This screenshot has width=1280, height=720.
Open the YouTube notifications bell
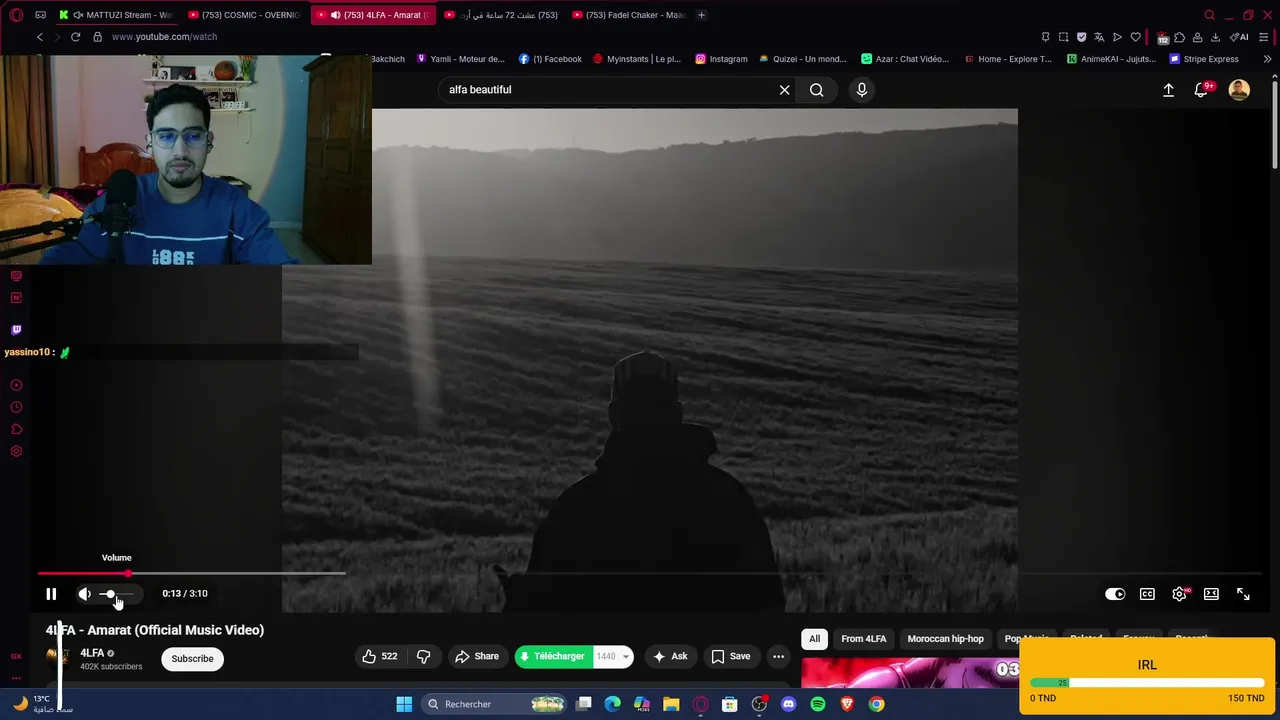(1202, 90)
